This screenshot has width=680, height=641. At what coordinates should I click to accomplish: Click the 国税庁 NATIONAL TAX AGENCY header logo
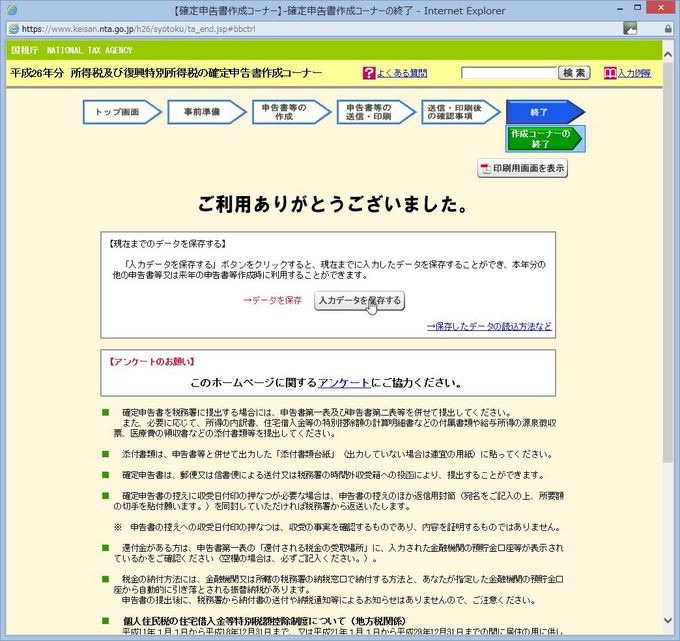(72, 50)
